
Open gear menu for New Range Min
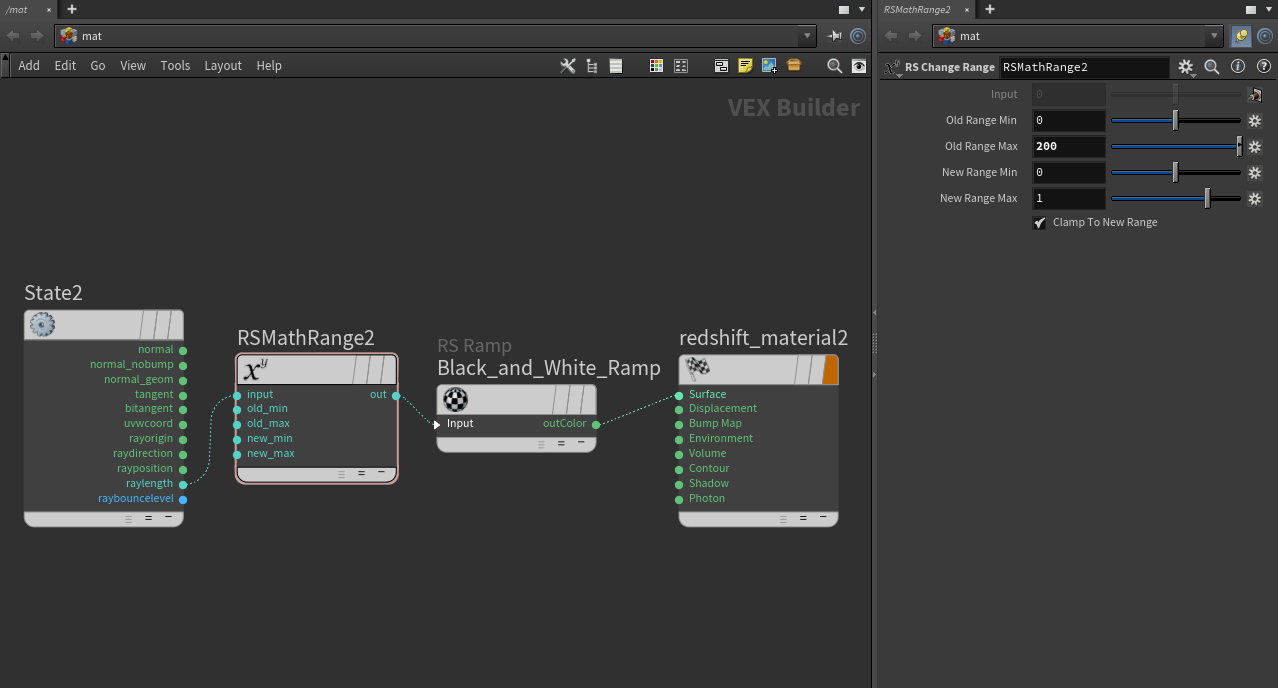click(1255, 173)
